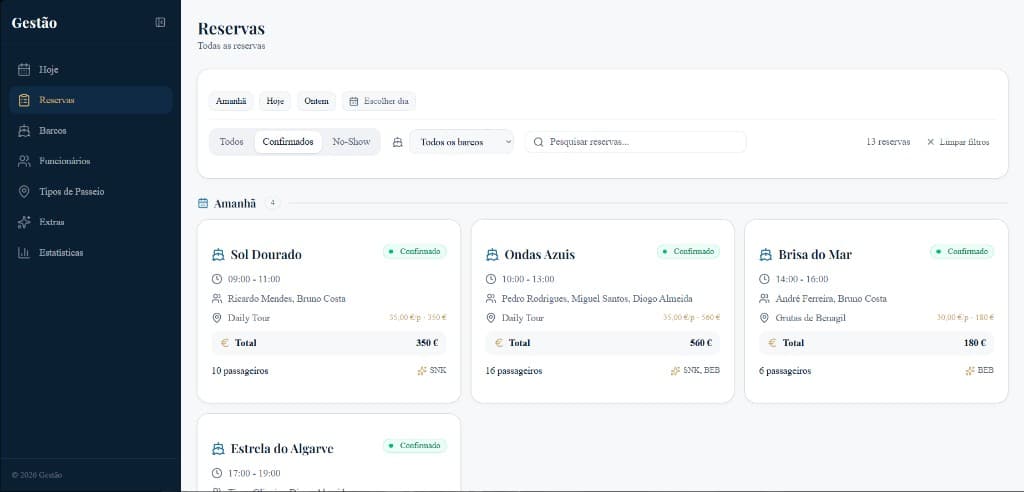Image resolution: width=1024 pixels, height=492 pixels.
Task: Click the clock icon beside 17:00 - 19:00
Action: (217, 473)
